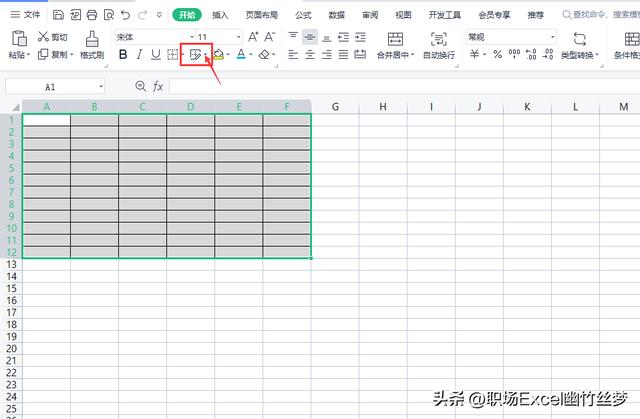Switch to the 插入 tab
The height and width of the screenshot is (419, 640).
point(220,15)
